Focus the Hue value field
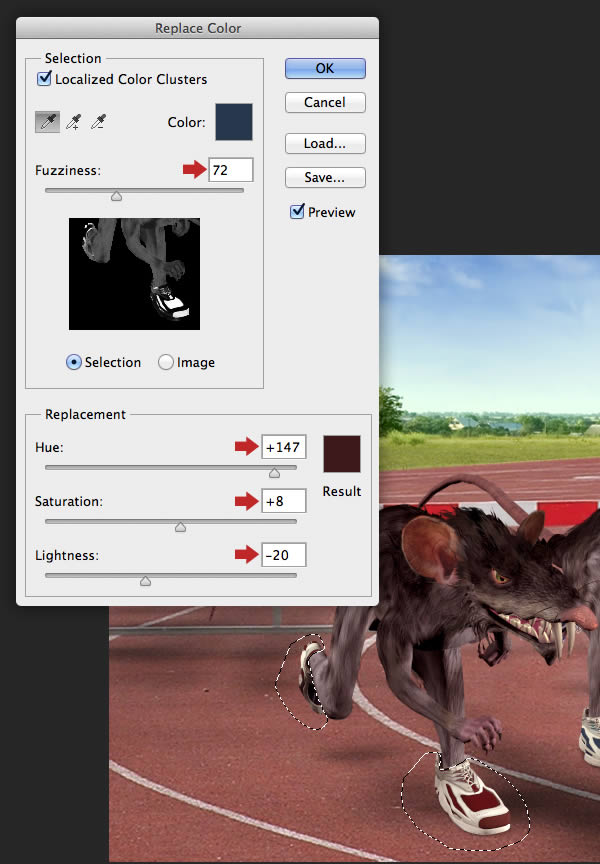 [x=284, y=447]
